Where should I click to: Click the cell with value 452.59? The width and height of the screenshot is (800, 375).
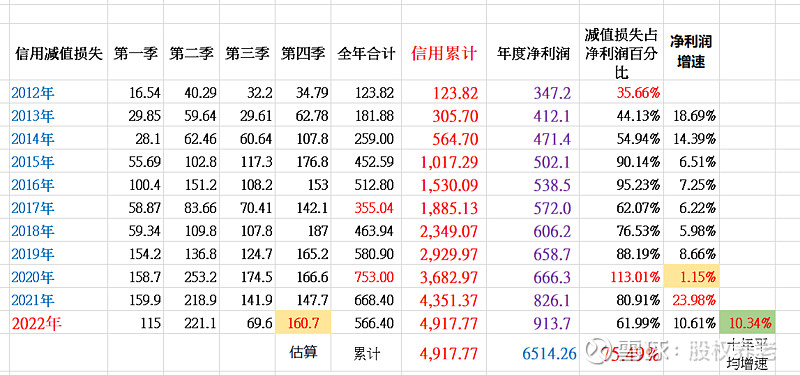tap(366, 162)
